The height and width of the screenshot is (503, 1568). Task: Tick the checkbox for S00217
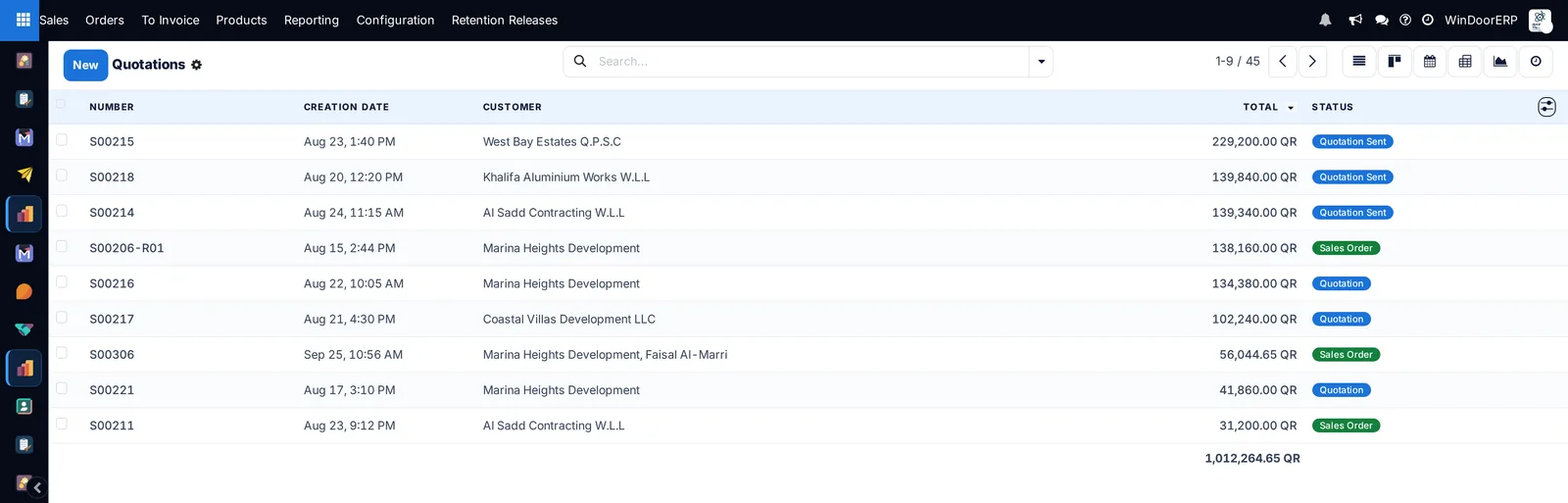(62, 318)
